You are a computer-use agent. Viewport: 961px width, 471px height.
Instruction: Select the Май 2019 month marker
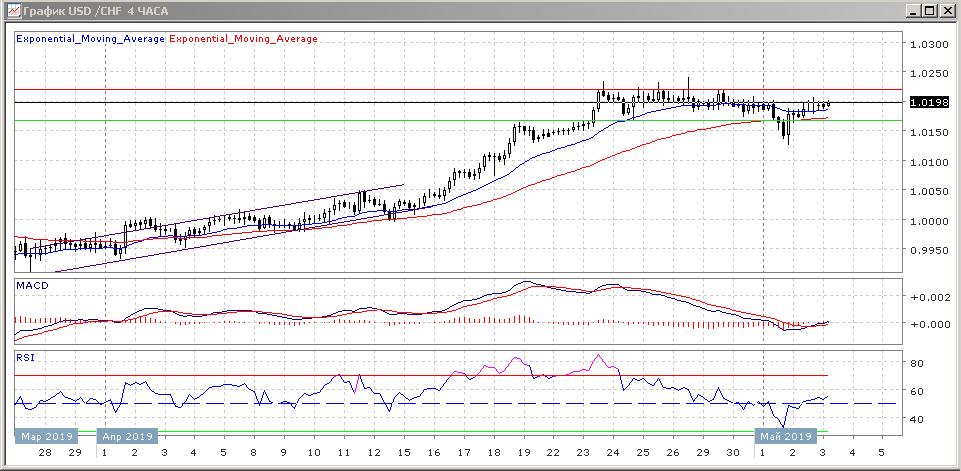[x=783, y=436]
